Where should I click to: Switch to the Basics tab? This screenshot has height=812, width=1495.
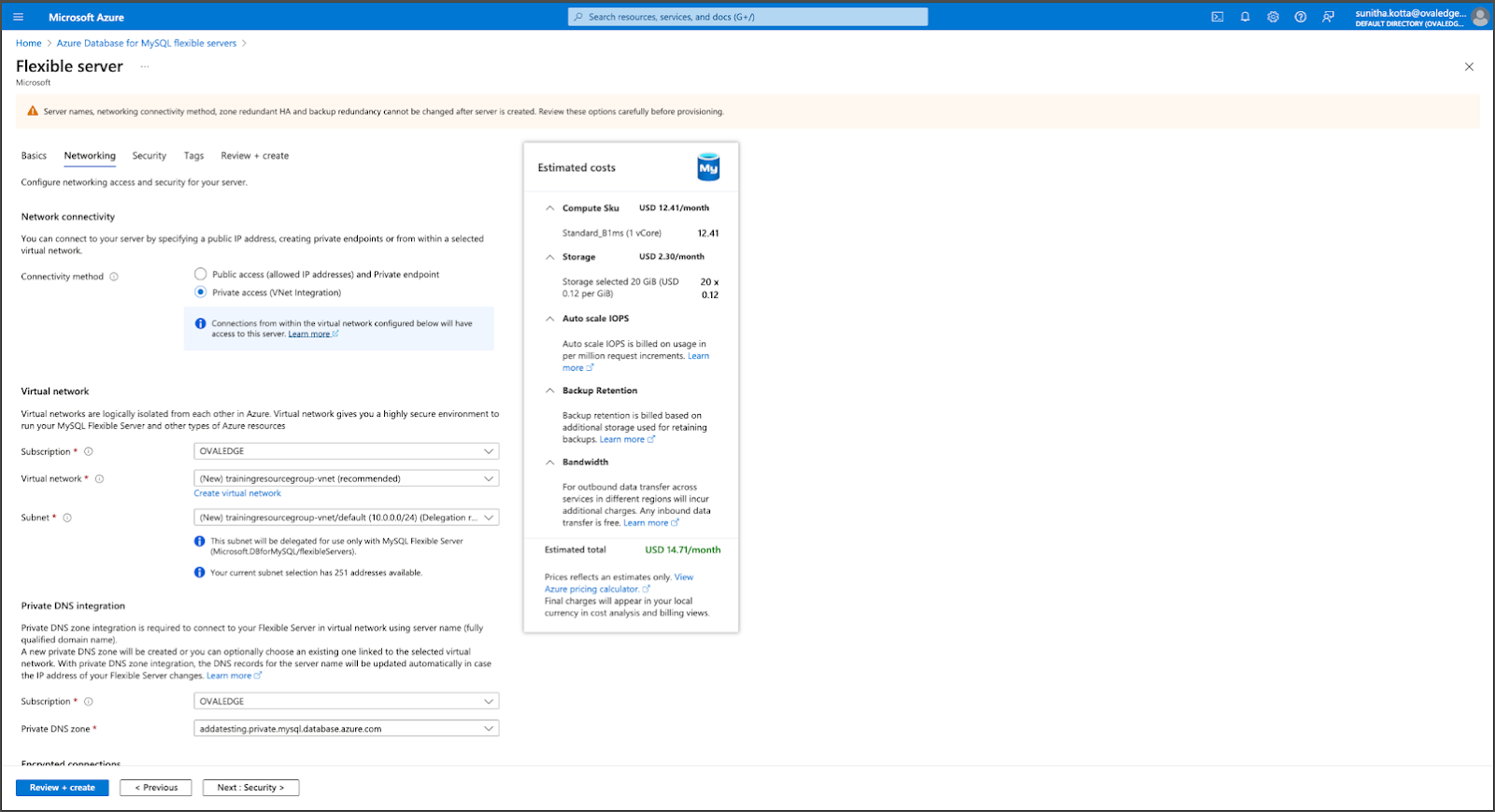pos(34,156)
